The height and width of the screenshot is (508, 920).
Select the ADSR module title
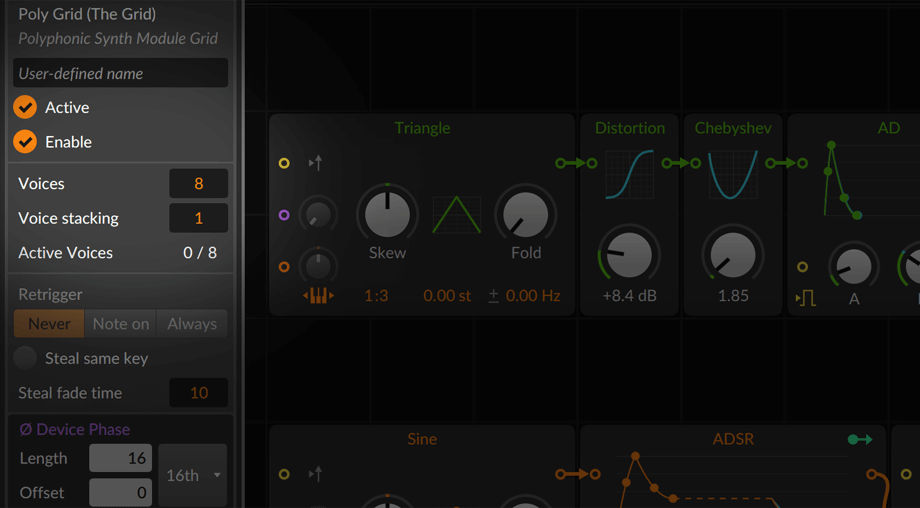pos(733,439)
